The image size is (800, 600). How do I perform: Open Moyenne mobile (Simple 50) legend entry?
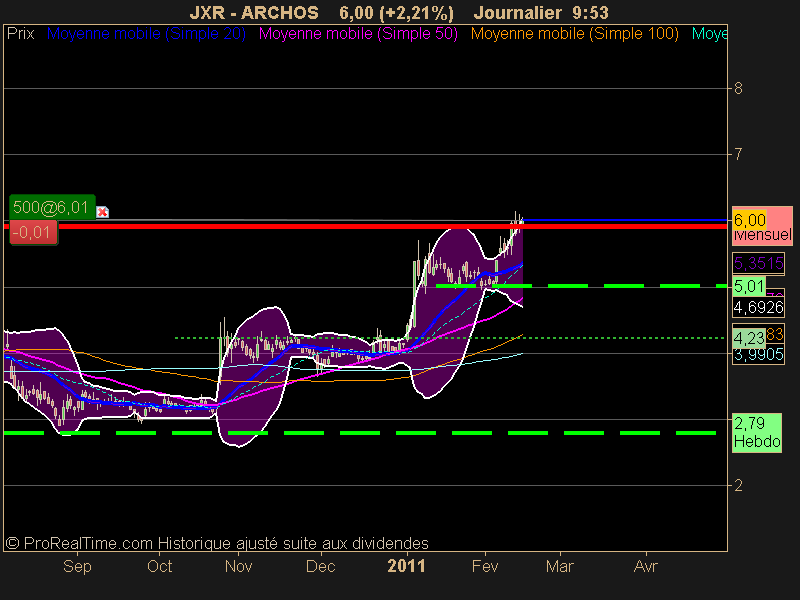pos(358,34)
